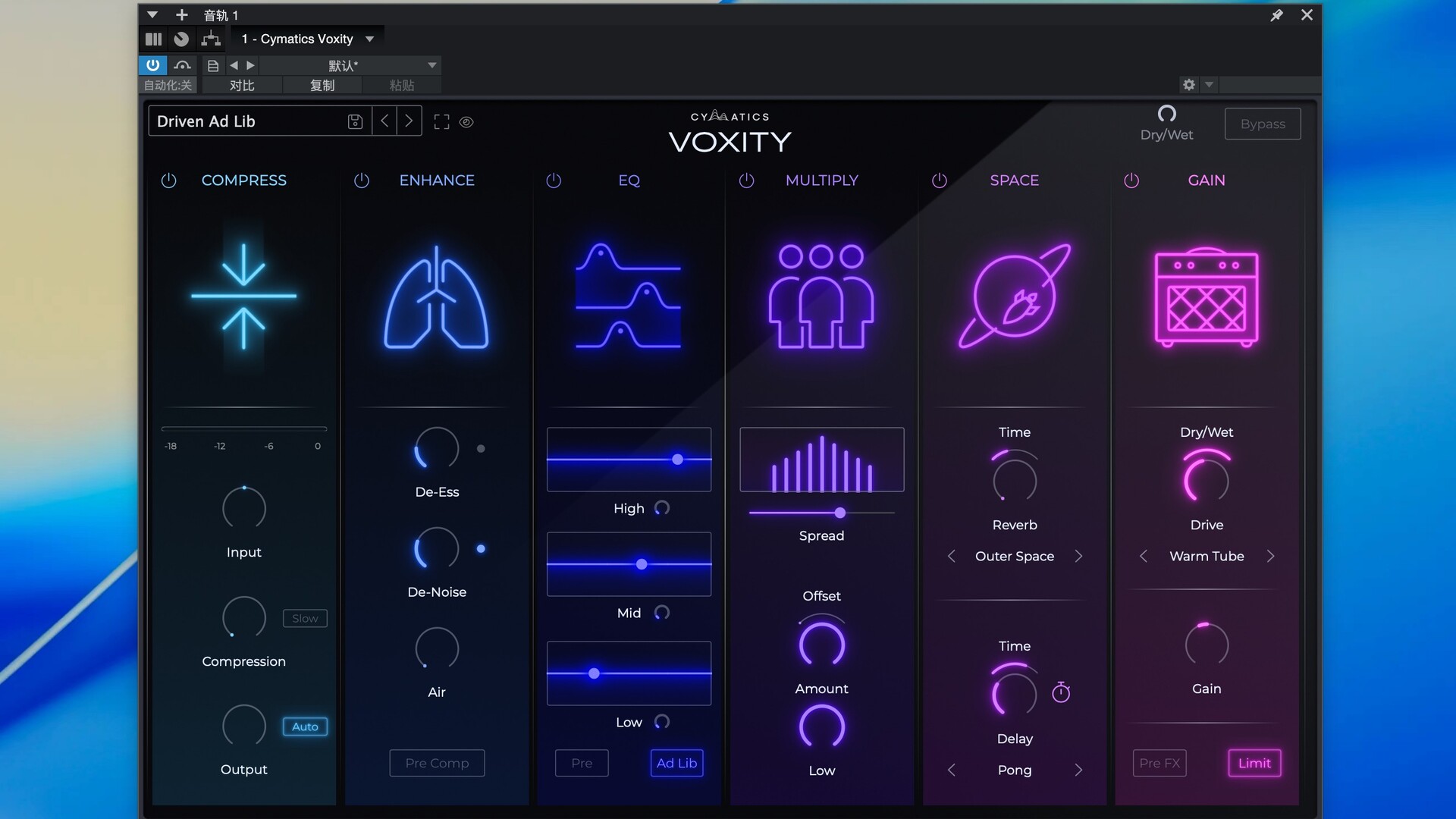1456x819 pixels.
Task: Open the plugin settings gear icon
Action: point(1189,84)
